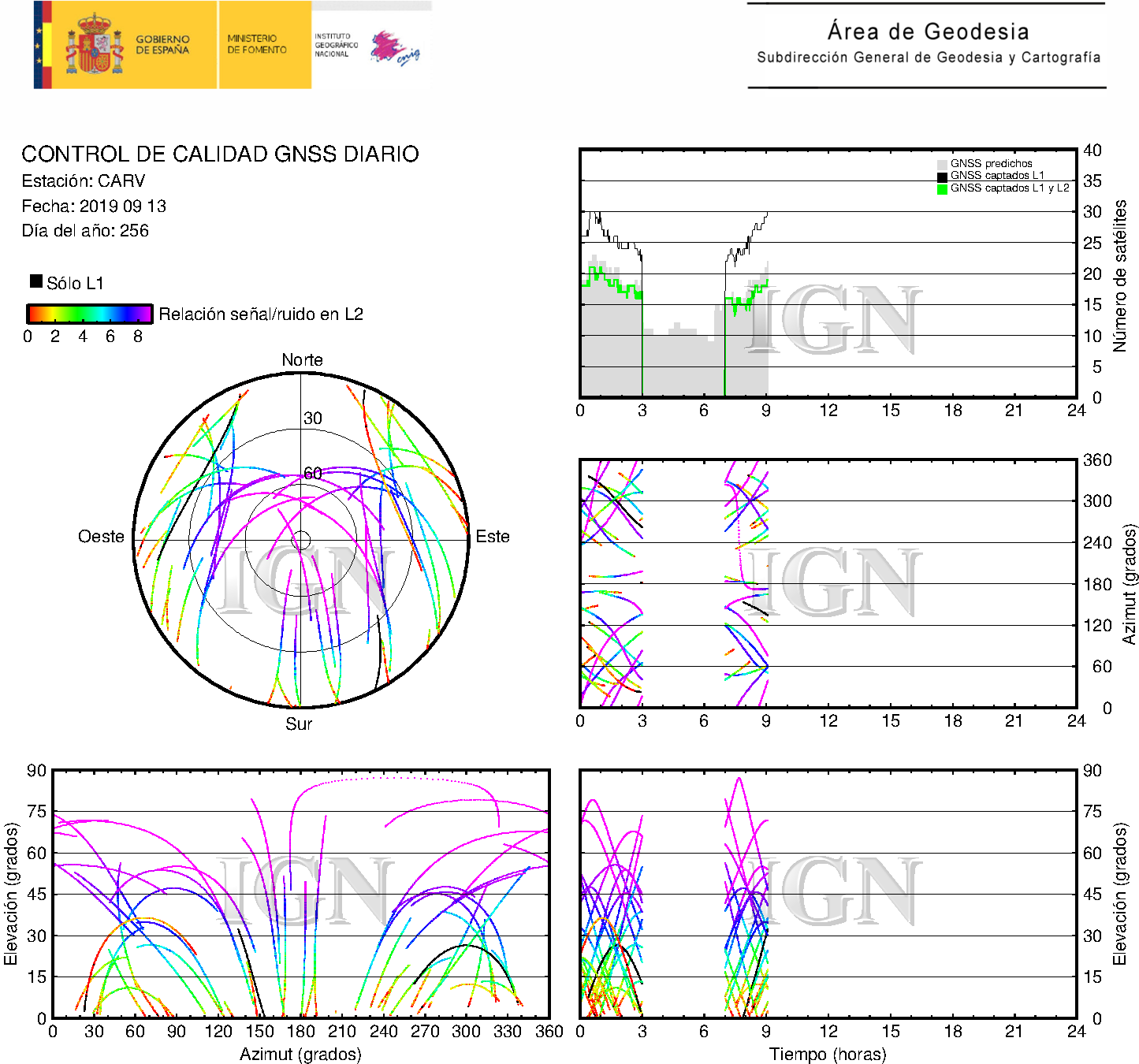Click the '240' tick on azimuth-time plot axis
The height and width of the screenshot is (1064, 1139).
pos(1097,542)
